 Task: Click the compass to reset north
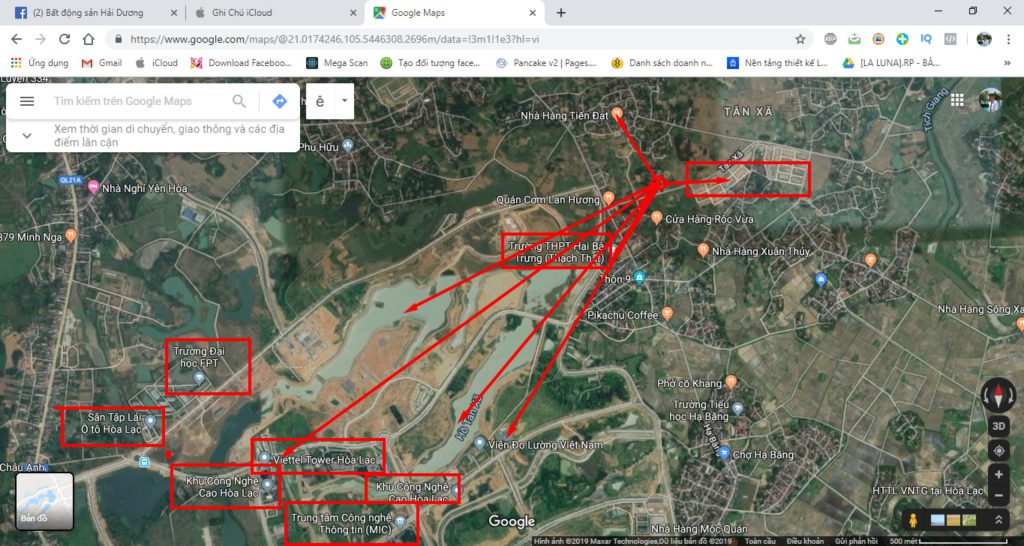pyautogui.click(x=998, y=394)
